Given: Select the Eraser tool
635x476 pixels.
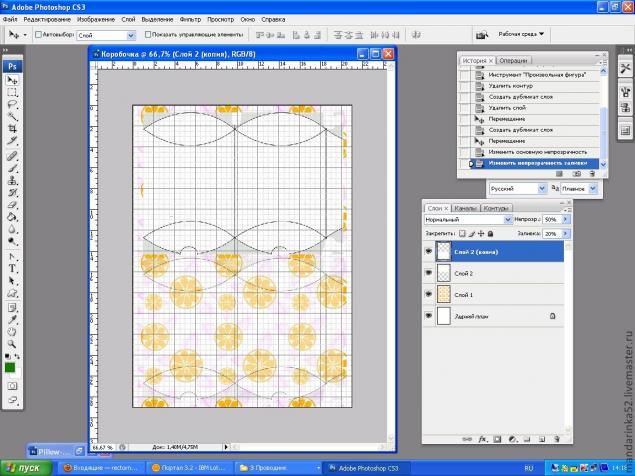Looking at the screenshot, I should click(13, 205).
